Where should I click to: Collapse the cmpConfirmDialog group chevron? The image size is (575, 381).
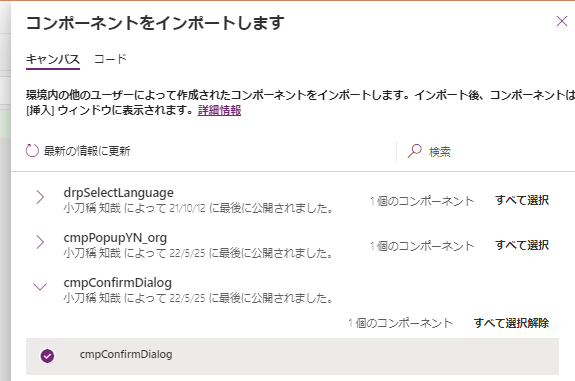pos(40,286)
